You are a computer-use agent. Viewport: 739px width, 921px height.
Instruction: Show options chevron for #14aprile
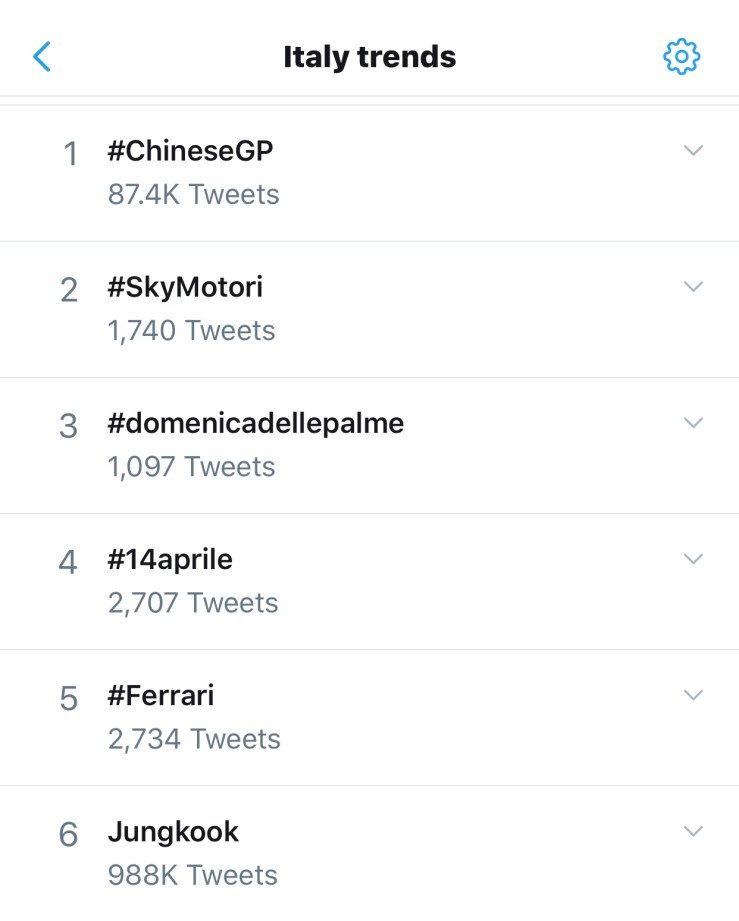693,558
